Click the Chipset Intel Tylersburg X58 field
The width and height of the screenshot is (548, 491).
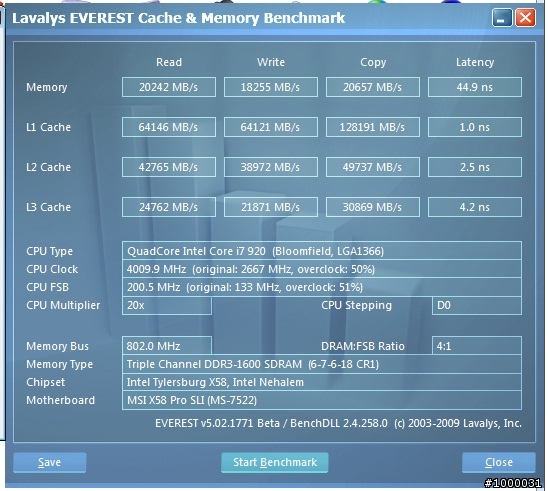tap(322, 382)
